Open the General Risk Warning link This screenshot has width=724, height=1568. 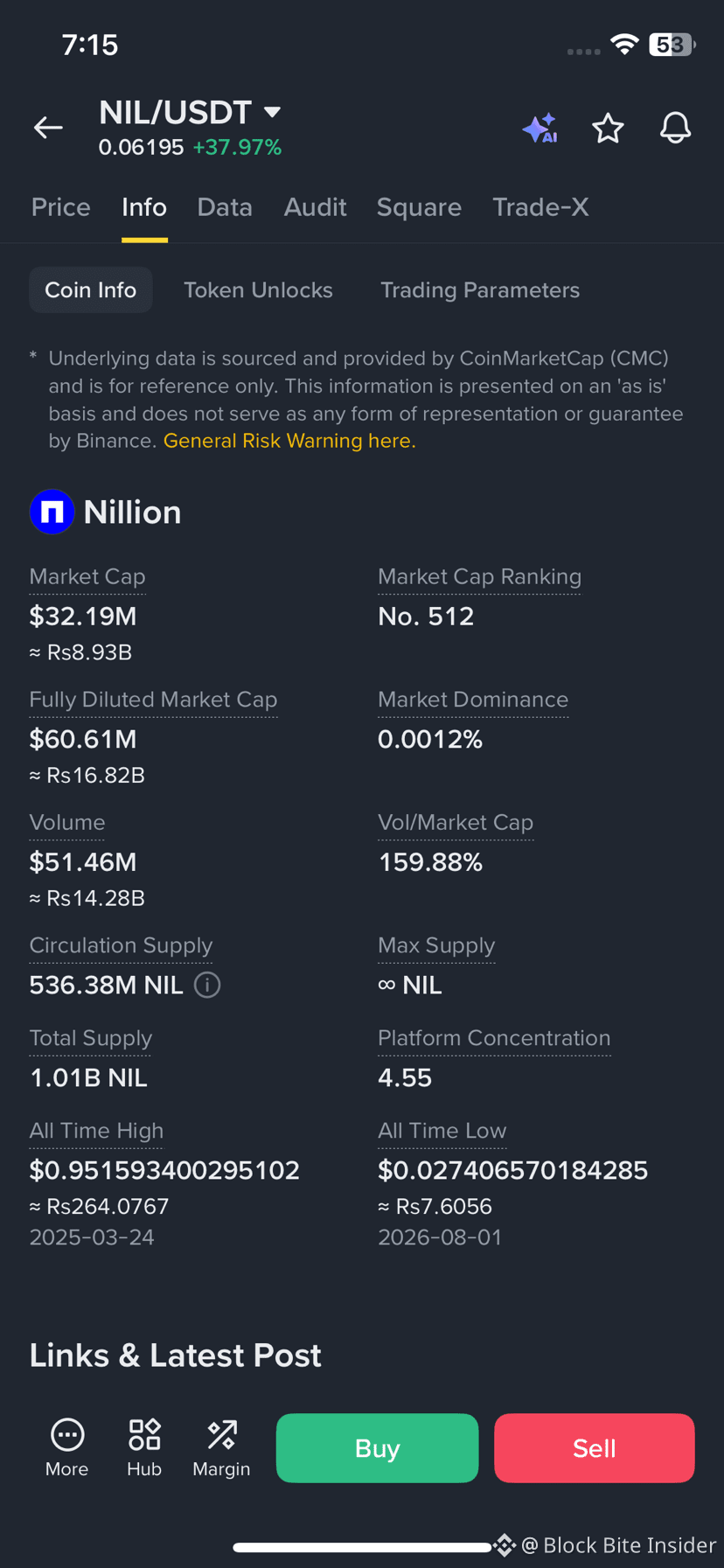click(x=289, y=441)
